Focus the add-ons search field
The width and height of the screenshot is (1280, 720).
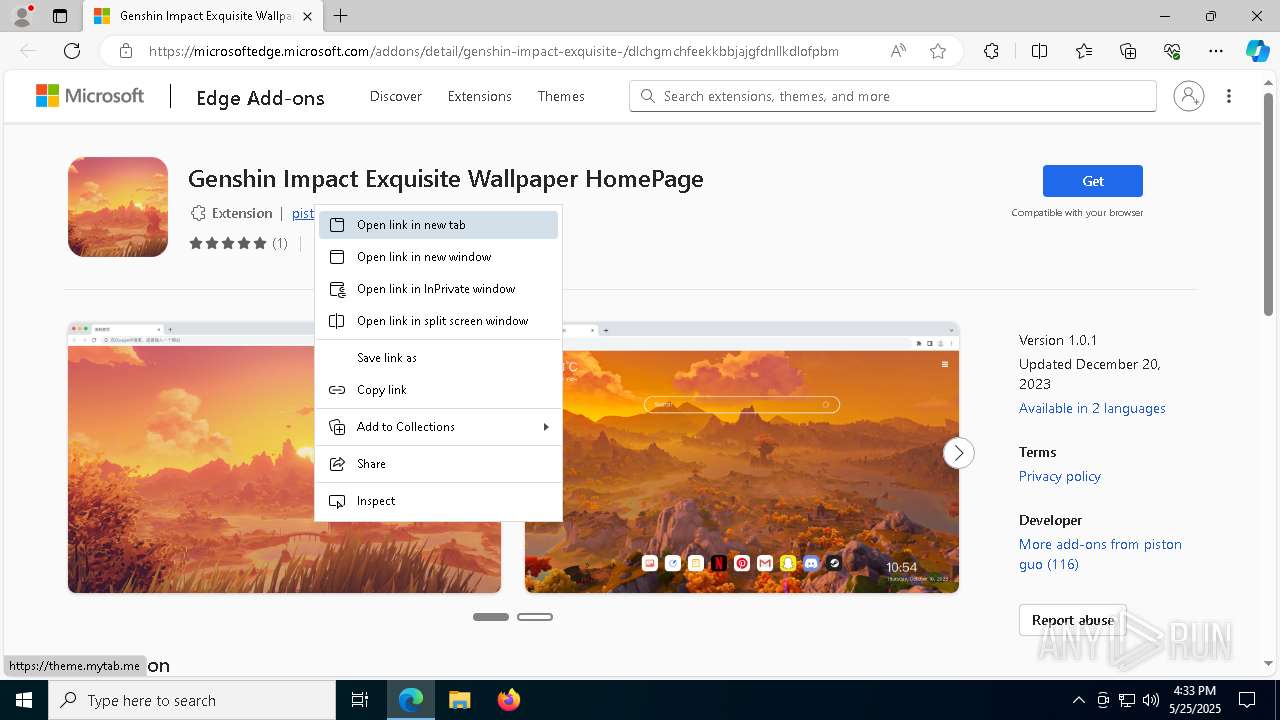[x=893, y=96]
